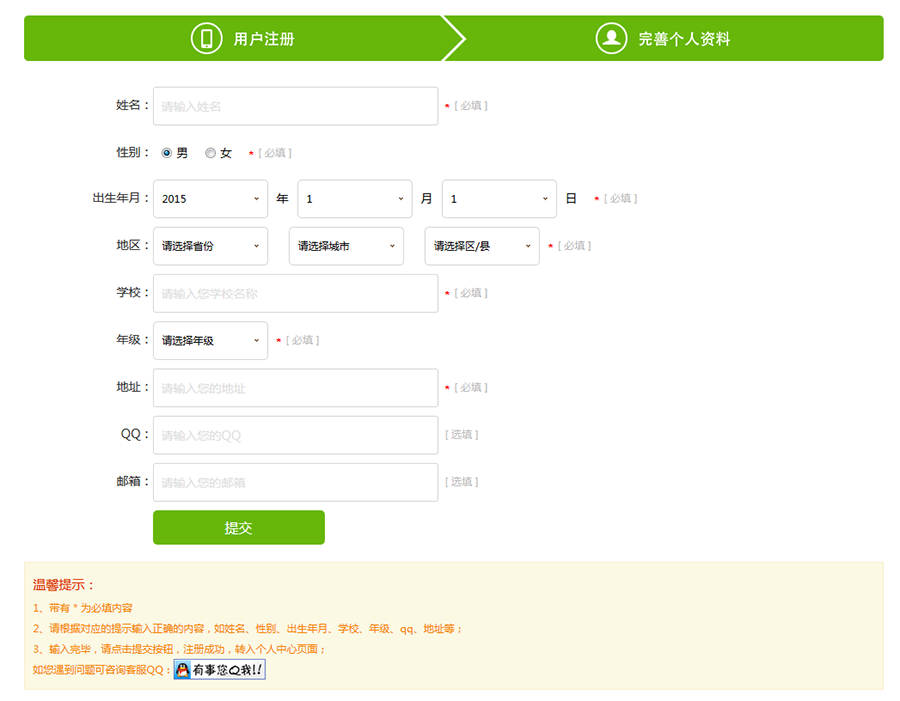Click the person icon beside 完善个人资料
Image resolution: width=900 pixels, height=701 pixels.
(611, 38)
